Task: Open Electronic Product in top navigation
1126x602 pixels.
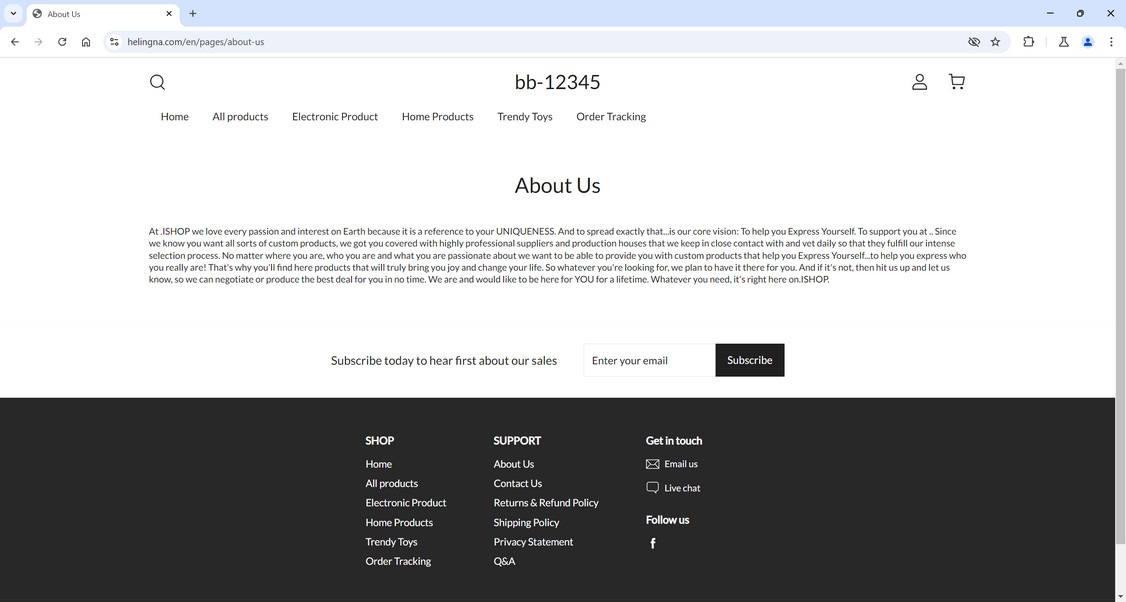Action: 335,116
